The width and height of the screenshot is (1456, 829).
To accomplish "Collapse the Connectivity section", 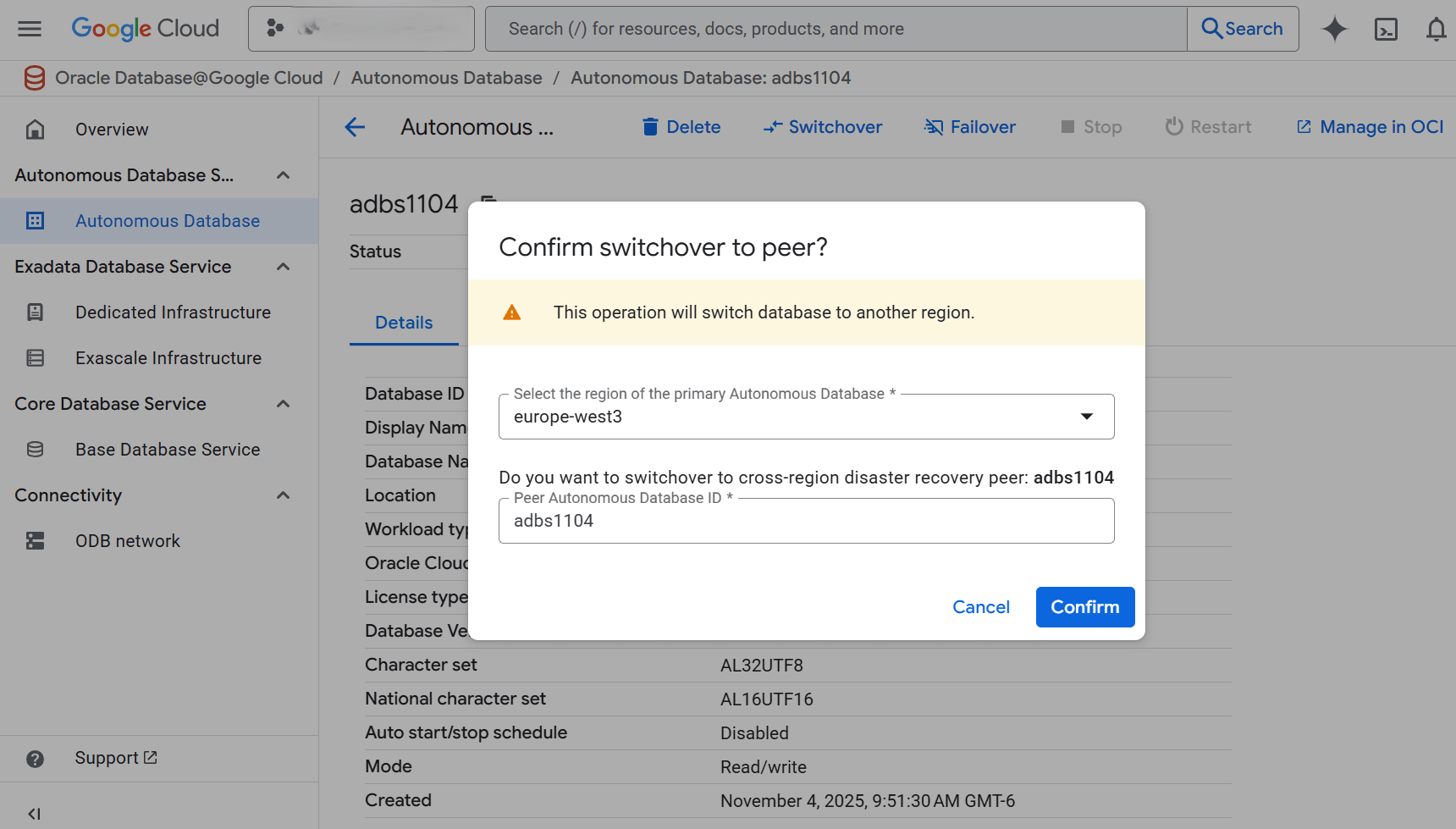I will tap(283, 495).
